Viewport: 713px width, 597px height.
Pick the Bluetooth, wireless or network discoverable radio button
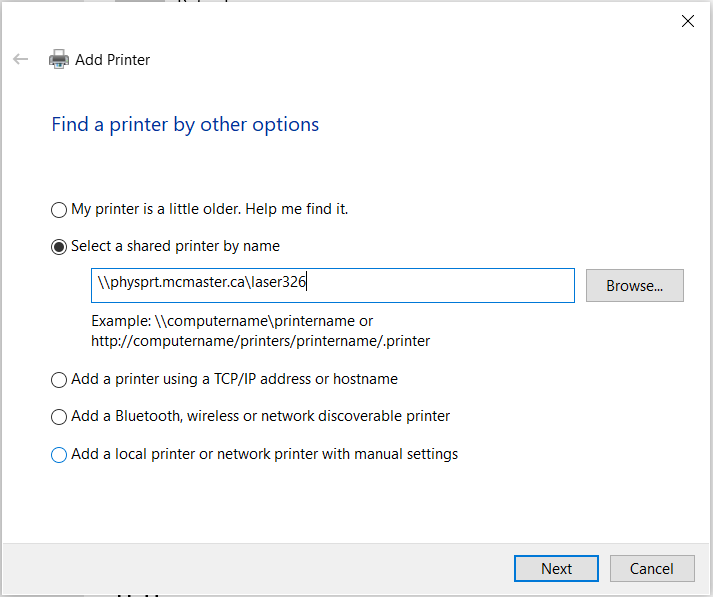tap(59, 417)
